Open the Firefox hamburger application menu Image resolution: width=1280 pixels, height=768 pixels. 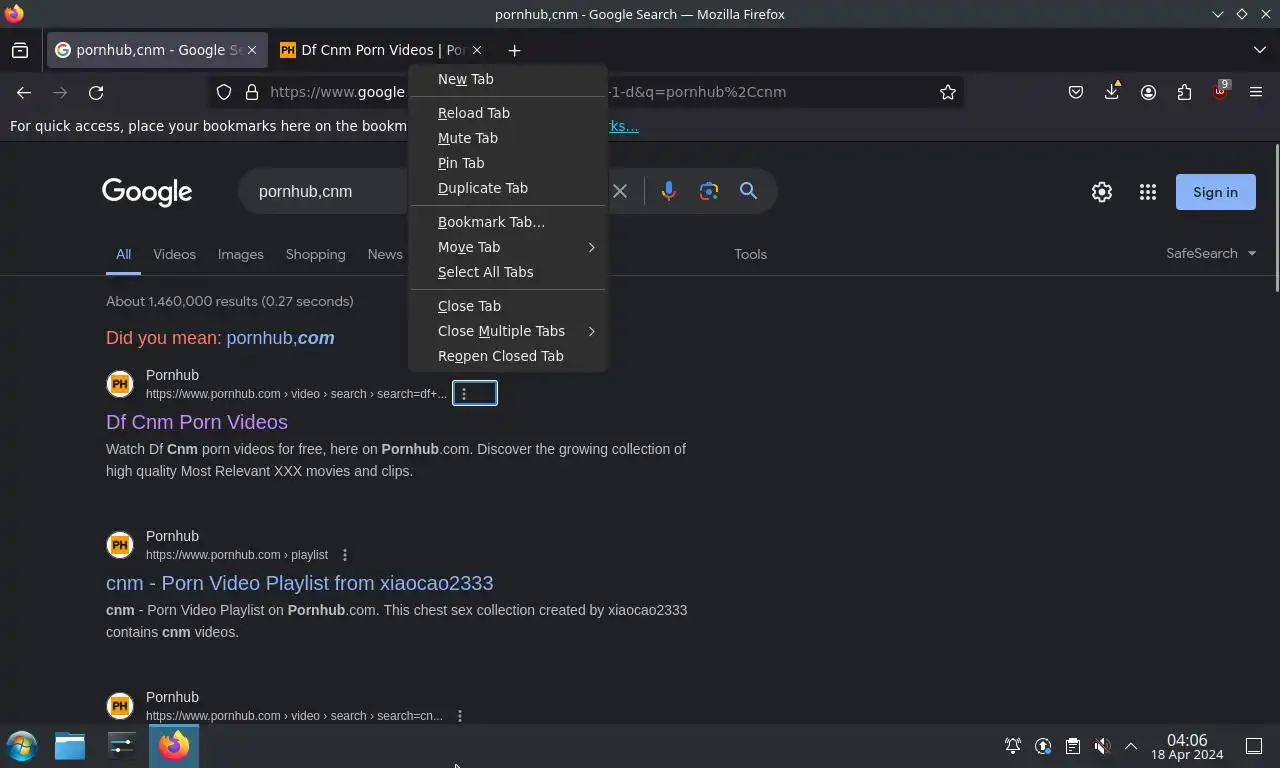tap(1256, 92)
